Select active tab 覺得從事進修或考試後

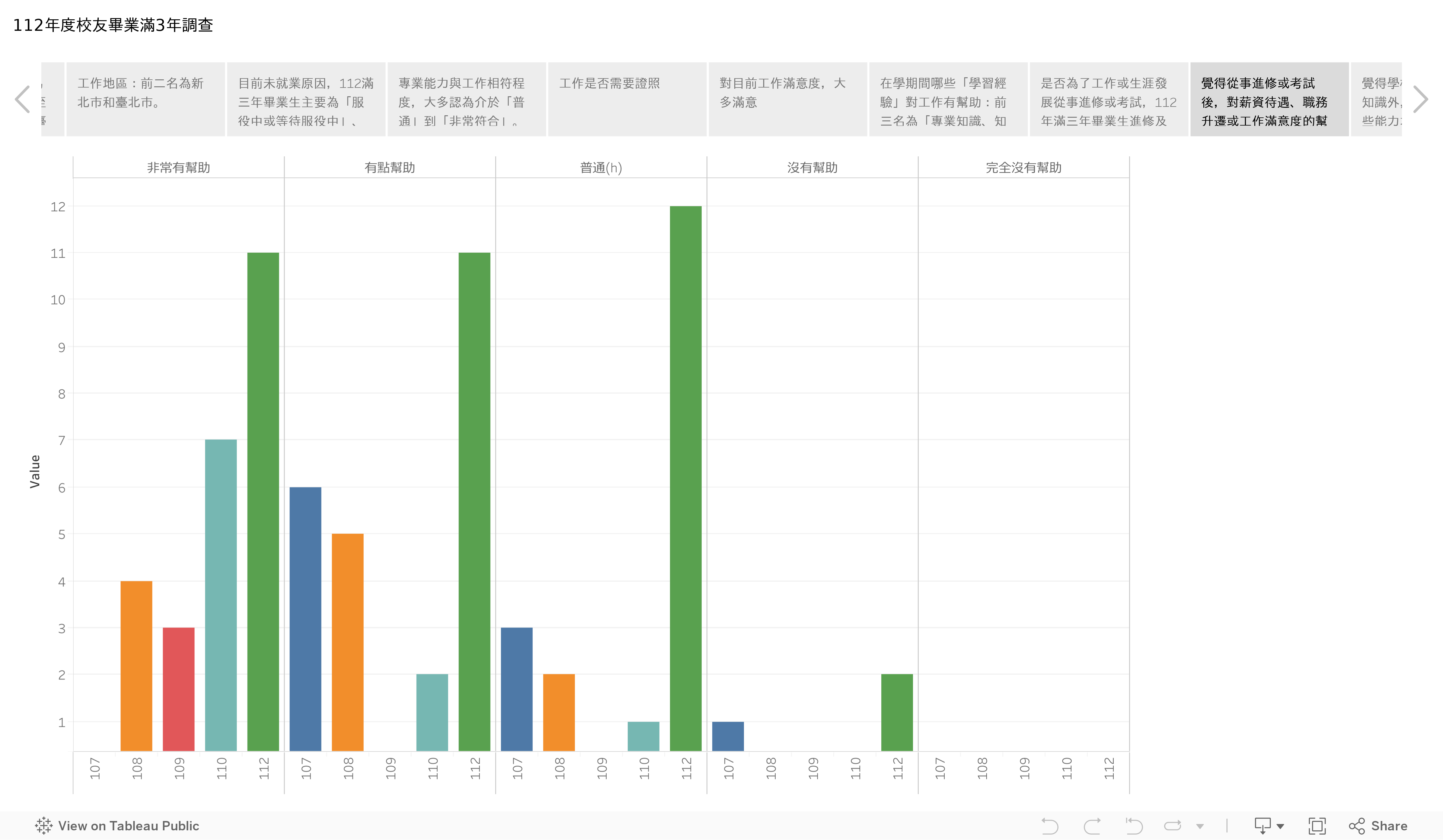(x=1269, y=99)
